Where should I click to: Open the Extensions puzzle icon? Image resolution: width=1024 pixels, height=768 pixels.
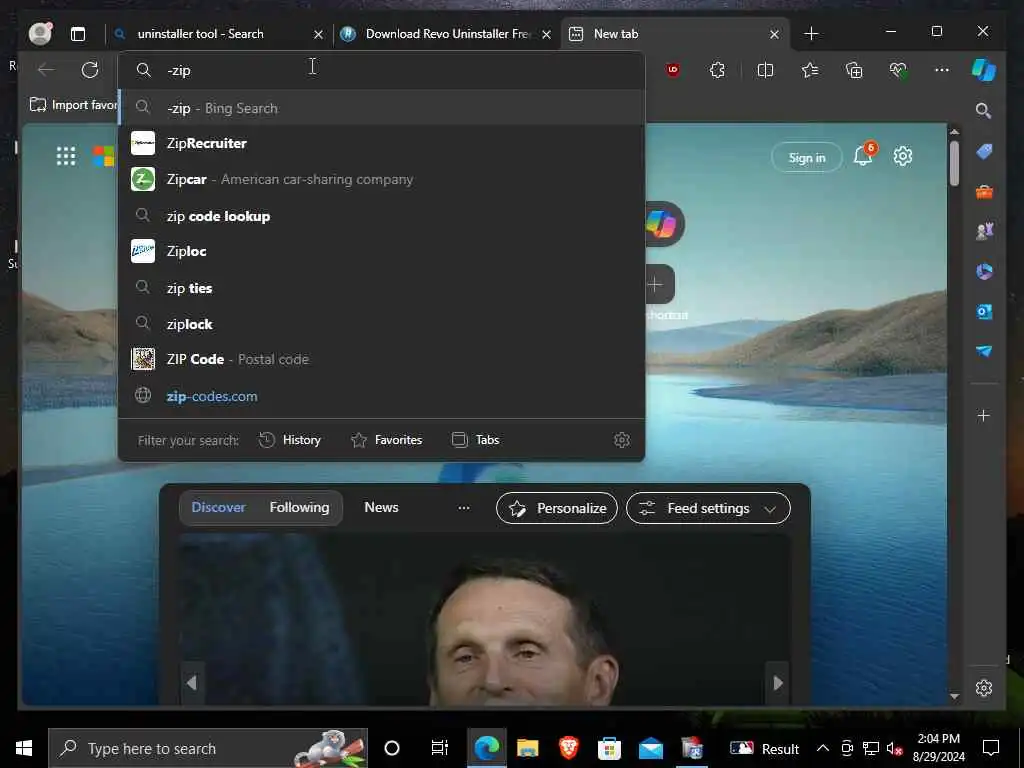717,70
